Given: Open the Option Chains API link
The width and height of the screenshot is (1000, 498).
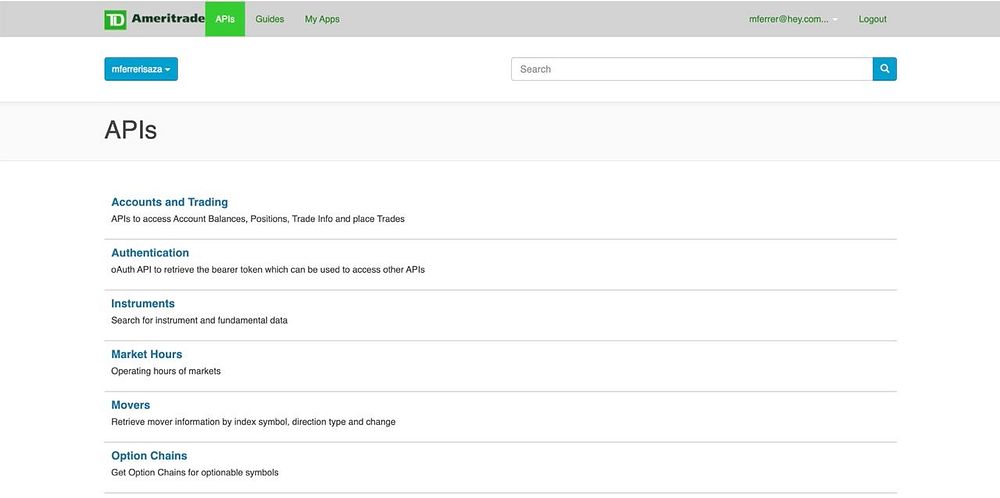Looking at the screenshot, I should click(x=149, y=456).
